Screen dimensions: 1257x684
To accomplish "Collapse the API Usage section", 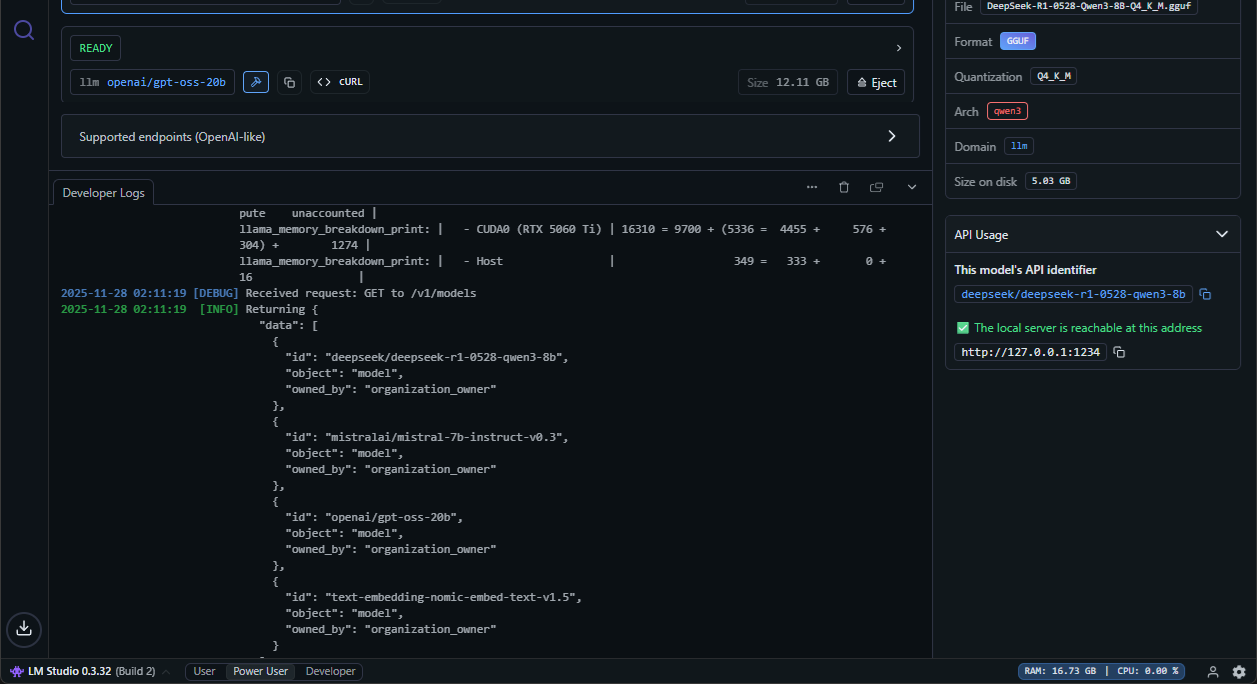I will [1221, 234].
